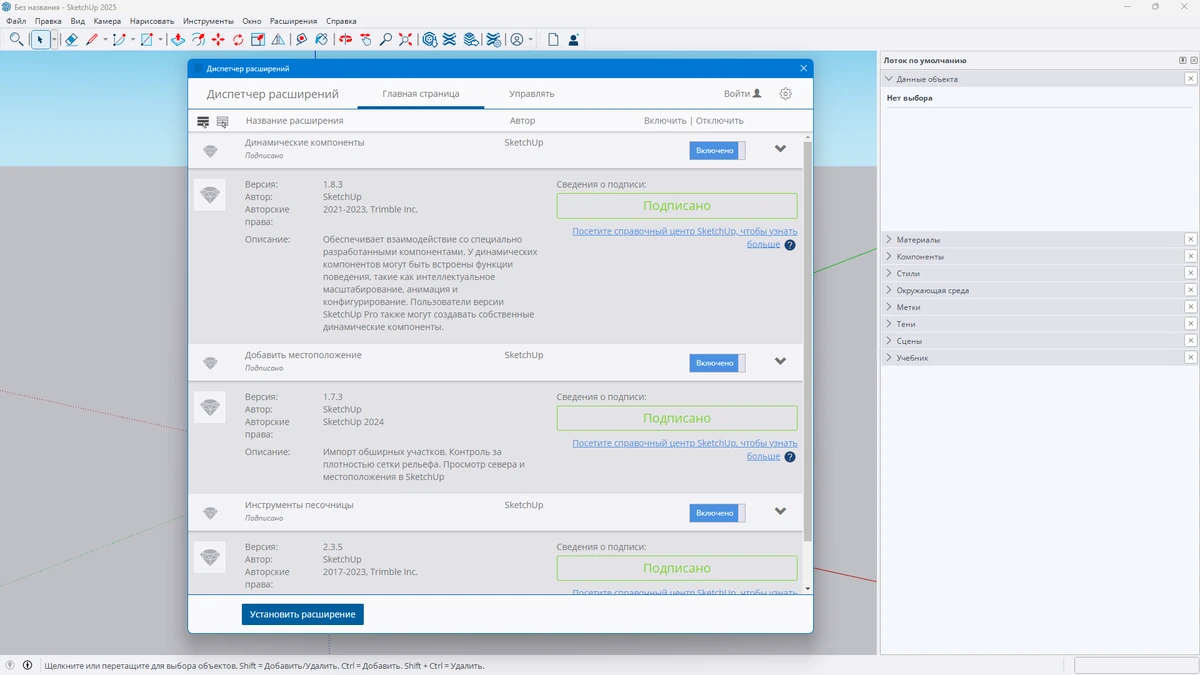1200x675 pixels.
Task: Open 3D Warehouse from the toolbar
Action: tap(429, 40)
